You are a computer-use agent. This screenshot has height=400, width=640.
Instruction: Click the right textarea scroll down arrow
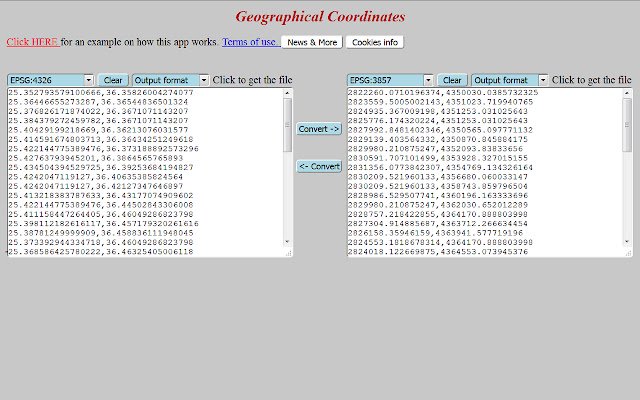point(627,242)
